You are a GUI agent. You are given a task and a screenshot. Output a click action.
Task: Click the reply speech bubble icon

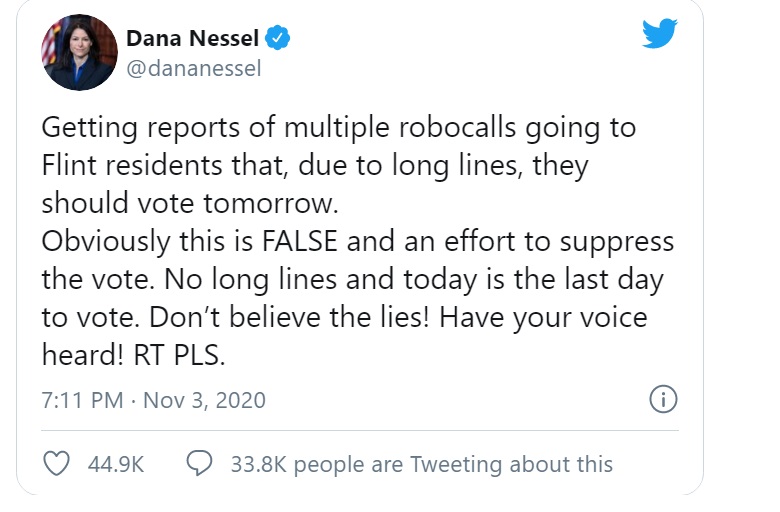[x=201, y=463]
